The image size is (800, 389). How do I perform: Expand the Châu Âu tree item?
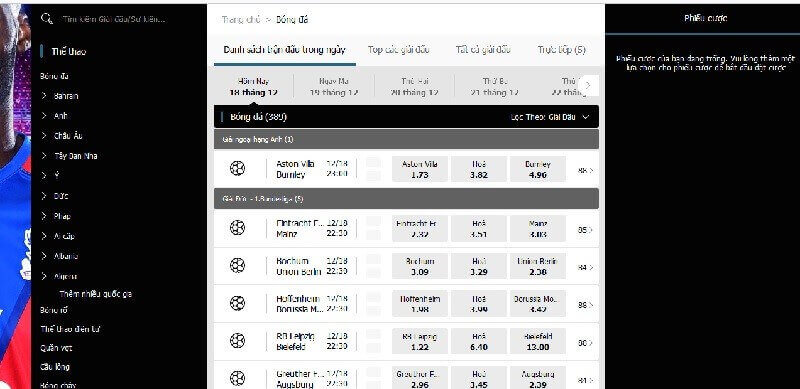44,136
